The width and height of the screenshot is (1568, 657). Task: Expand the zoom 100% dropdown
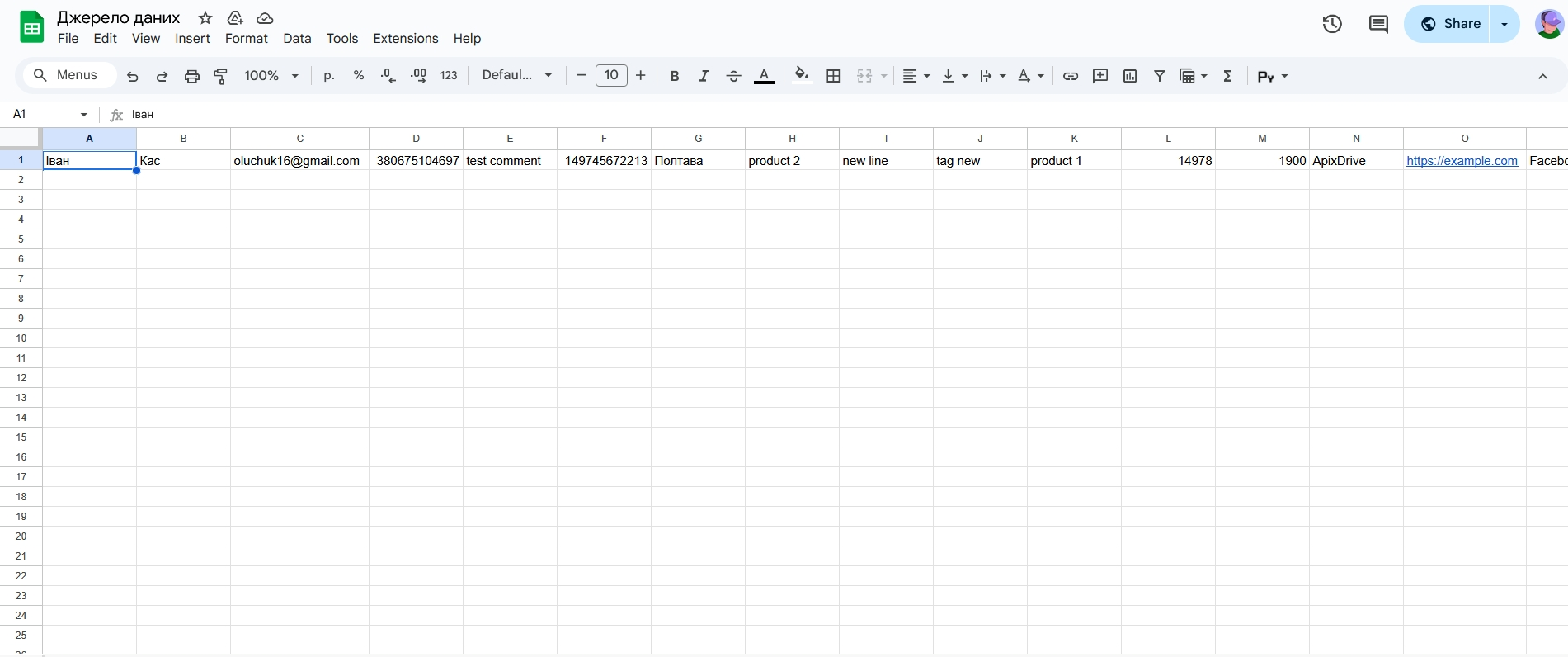[x=271, y=76]
